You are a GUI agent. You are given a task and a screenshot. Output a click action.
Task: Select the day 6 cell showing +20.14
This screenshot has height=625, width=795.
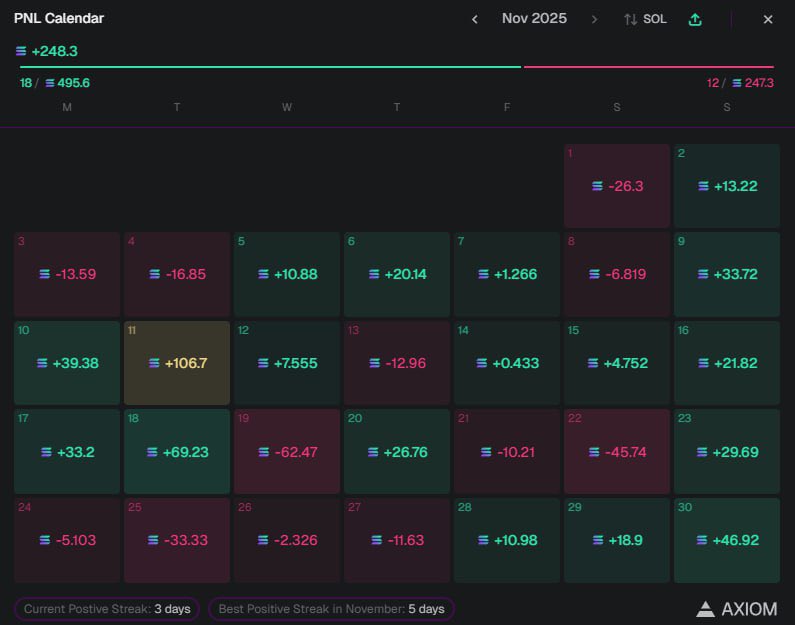pos(397,274)
